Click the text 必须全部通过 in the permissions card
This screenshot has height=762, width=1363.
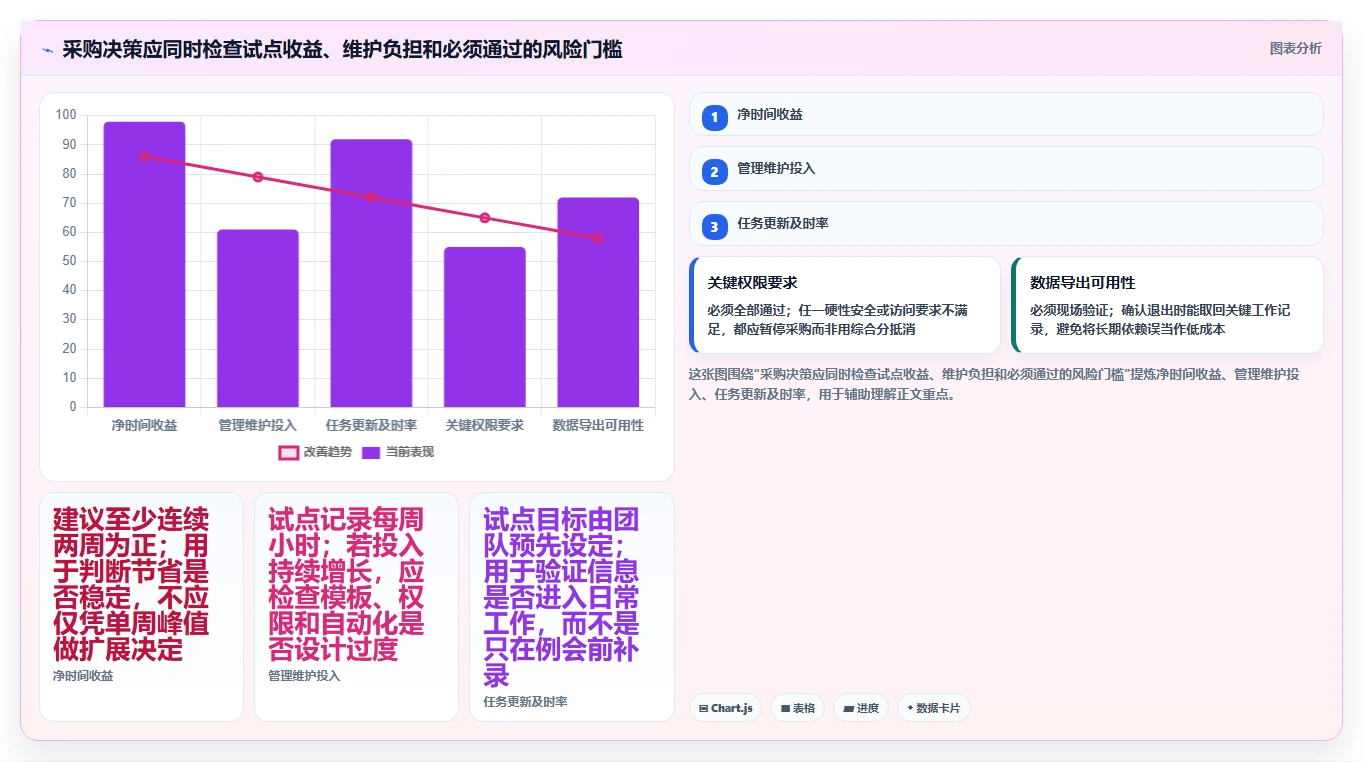coord(744,310)
